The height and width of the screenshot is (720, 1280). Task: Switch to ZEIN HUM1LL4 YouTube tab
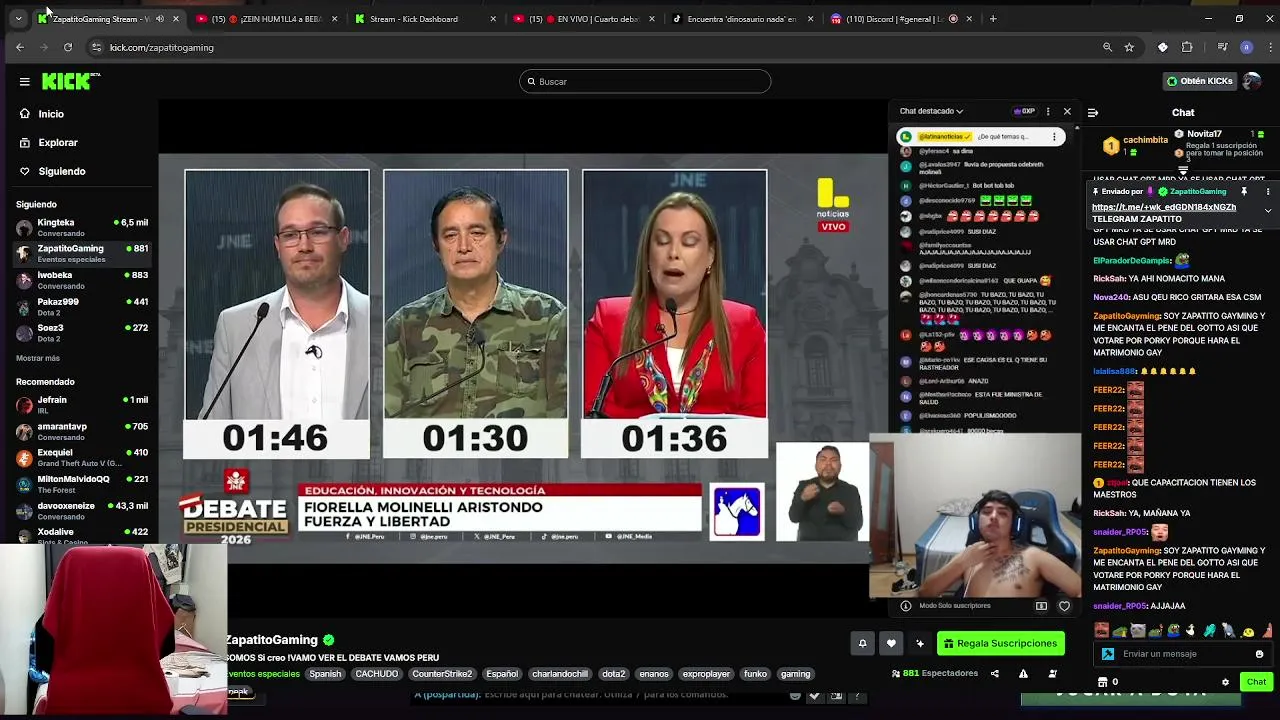[x=266, y=19]
